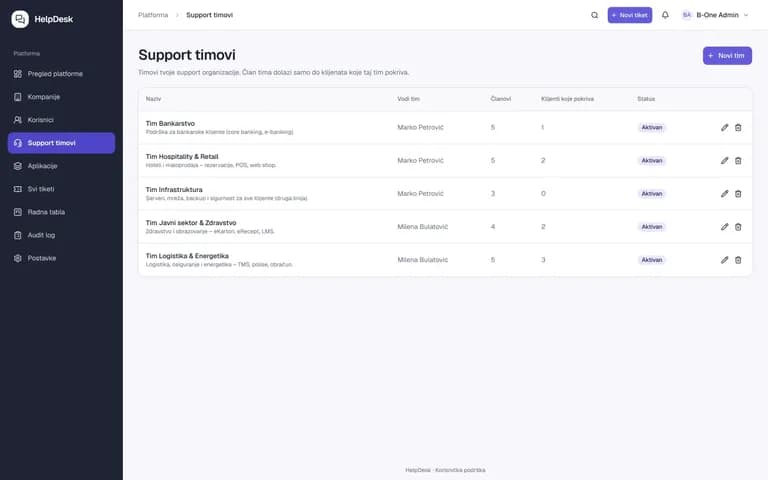Click the Novi tiket button
768x480 pixels.
pos(629,15)
